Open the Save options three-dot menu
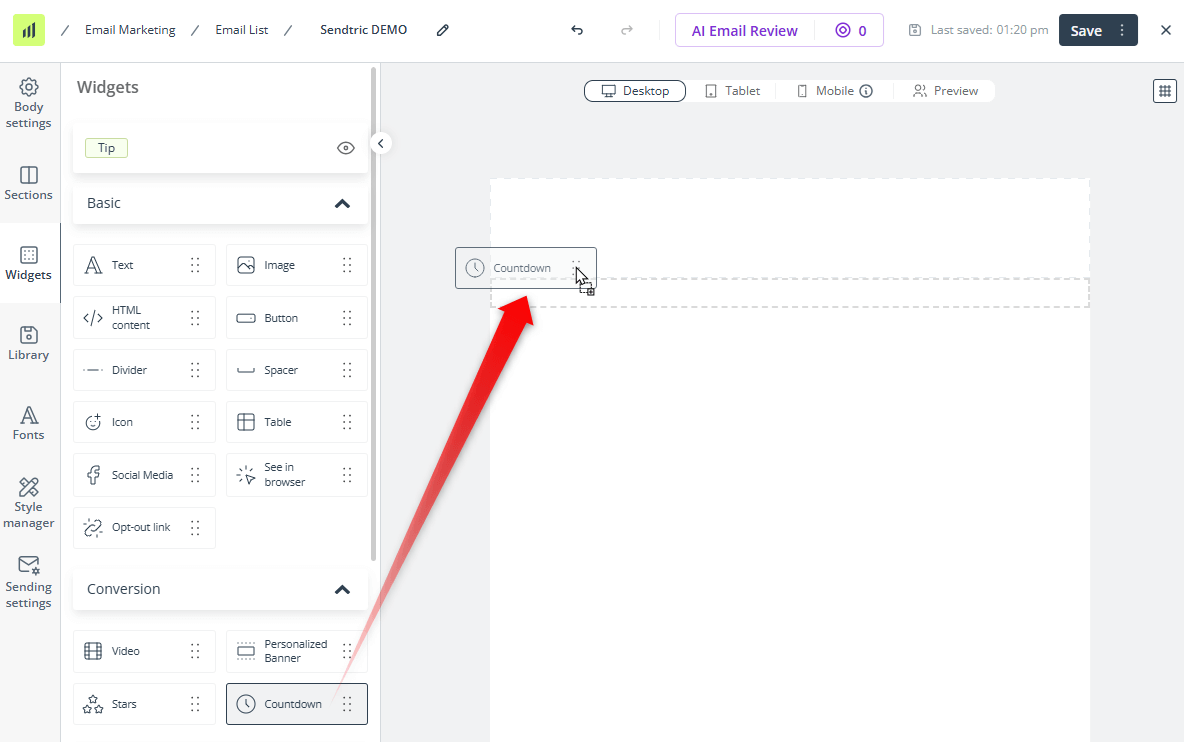The height and width of the screenshot is (742, 1184). [x=1122, y=30]
